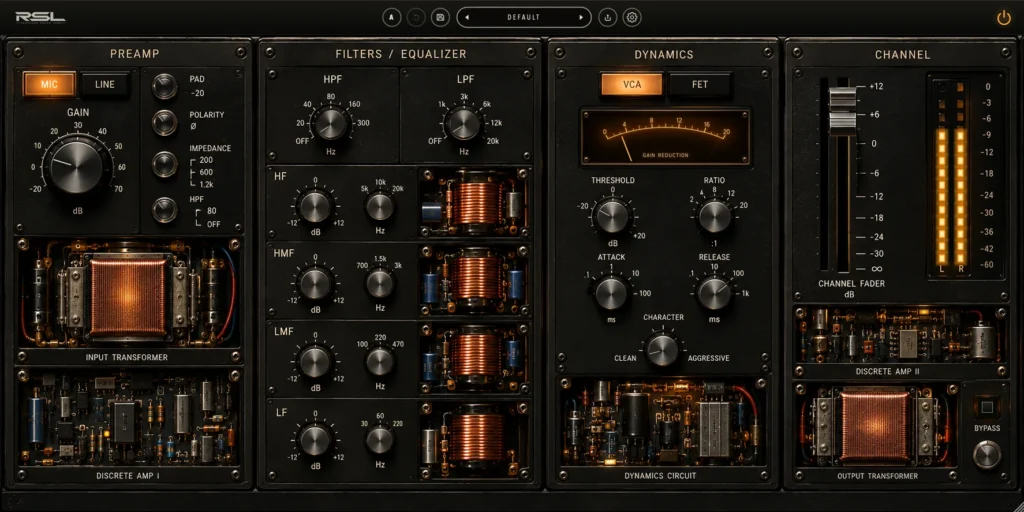Go to the next preset with right arrow

(581, 18)
